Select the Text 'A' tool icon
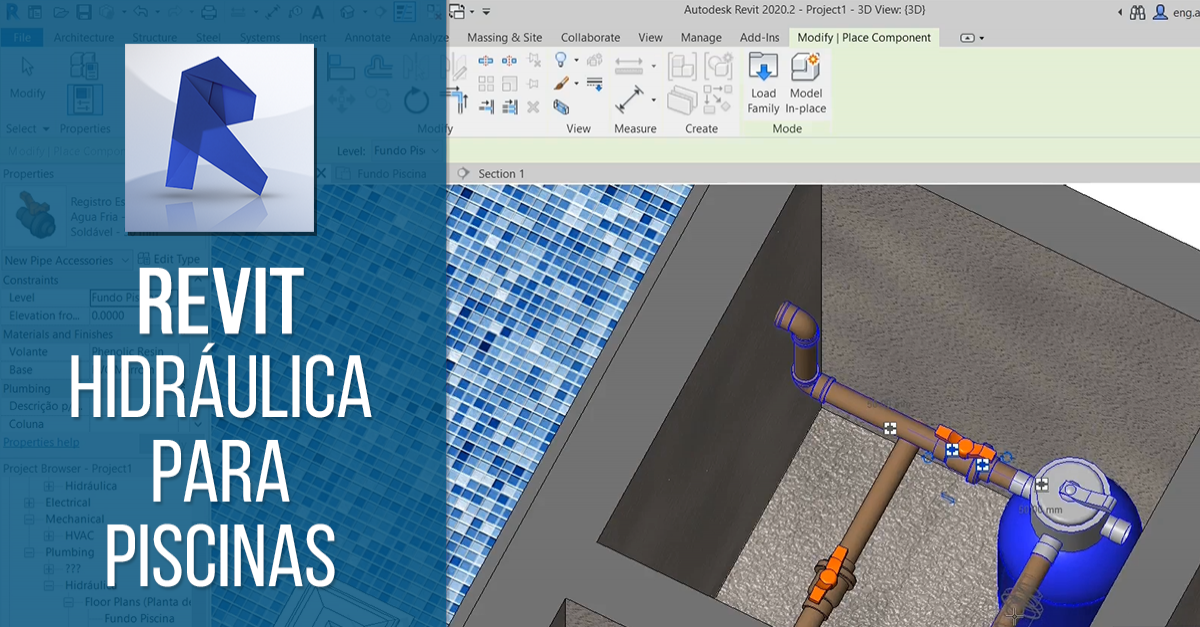 pos(318,12)
